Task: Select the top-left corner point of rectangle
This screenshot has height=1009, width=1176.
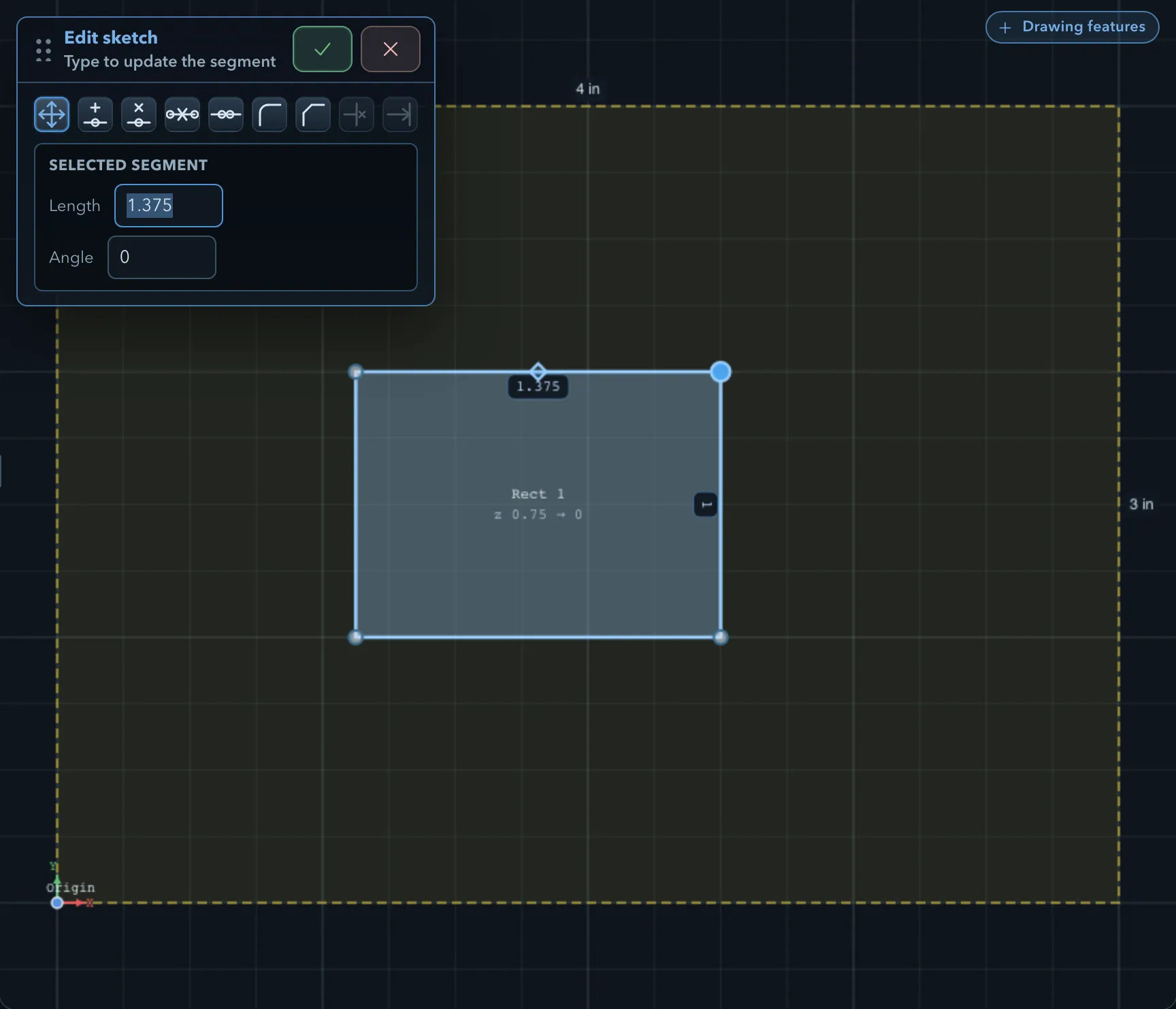Action: point(355,372)
